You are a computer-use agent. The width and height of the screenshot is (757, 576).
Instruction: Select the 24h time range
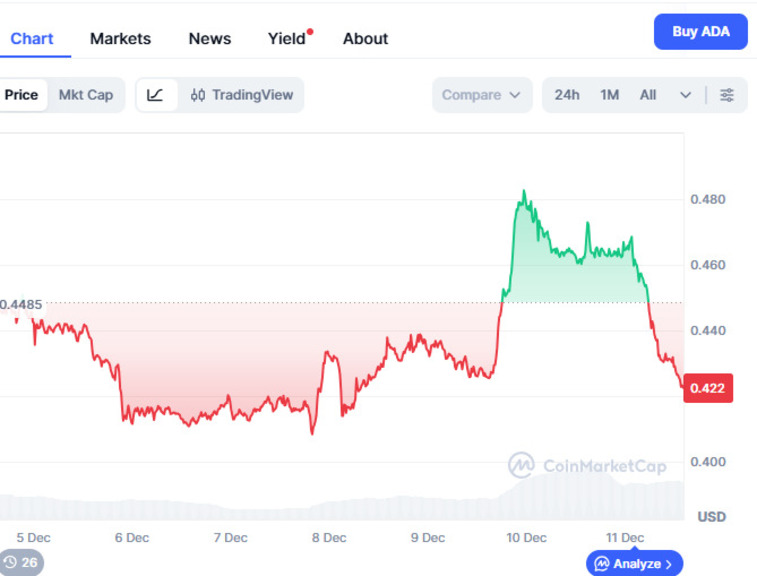click(x=567, y=95)
